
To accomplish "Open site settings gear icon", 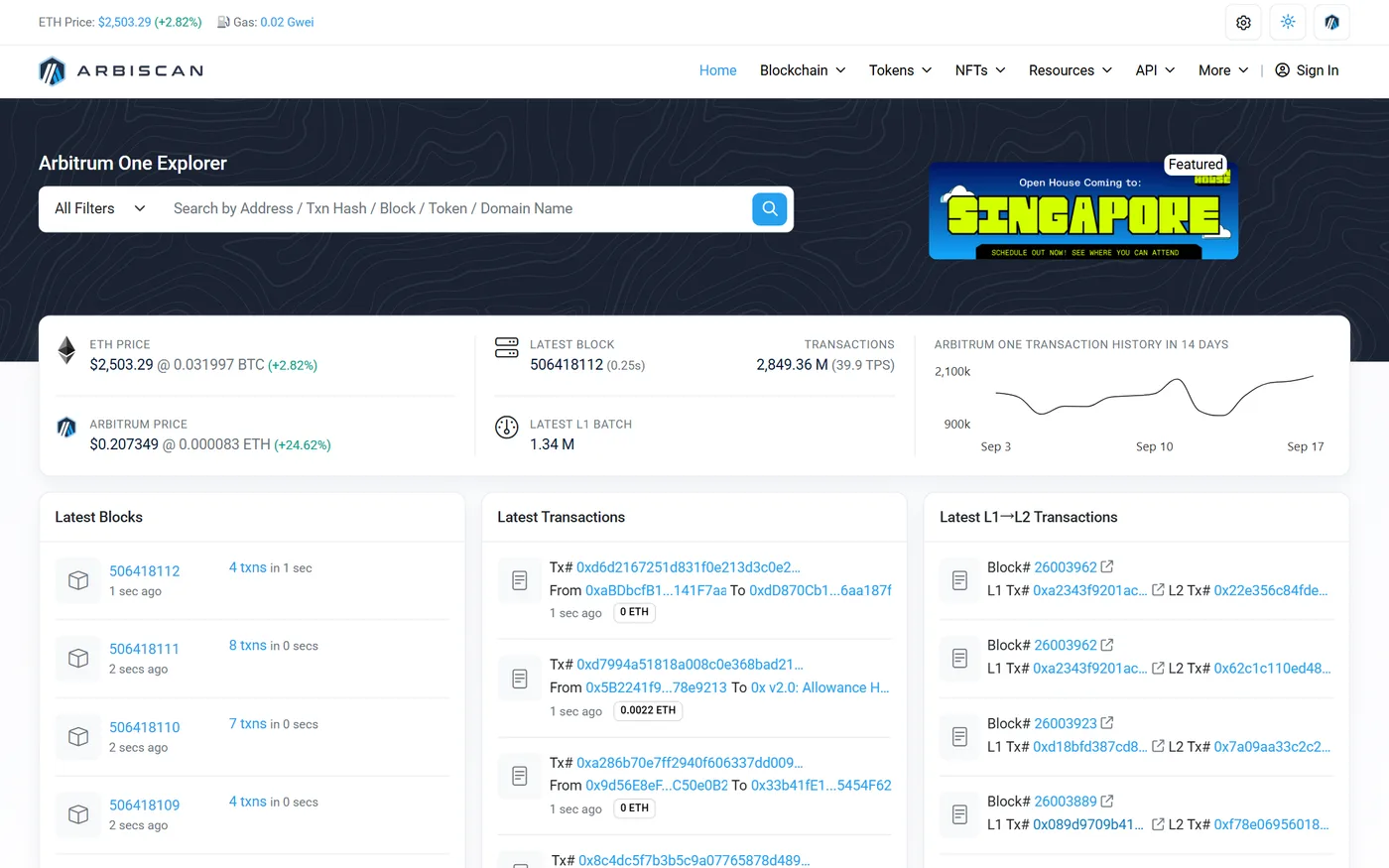I will pyautogui.click(x=1243, y=22).
